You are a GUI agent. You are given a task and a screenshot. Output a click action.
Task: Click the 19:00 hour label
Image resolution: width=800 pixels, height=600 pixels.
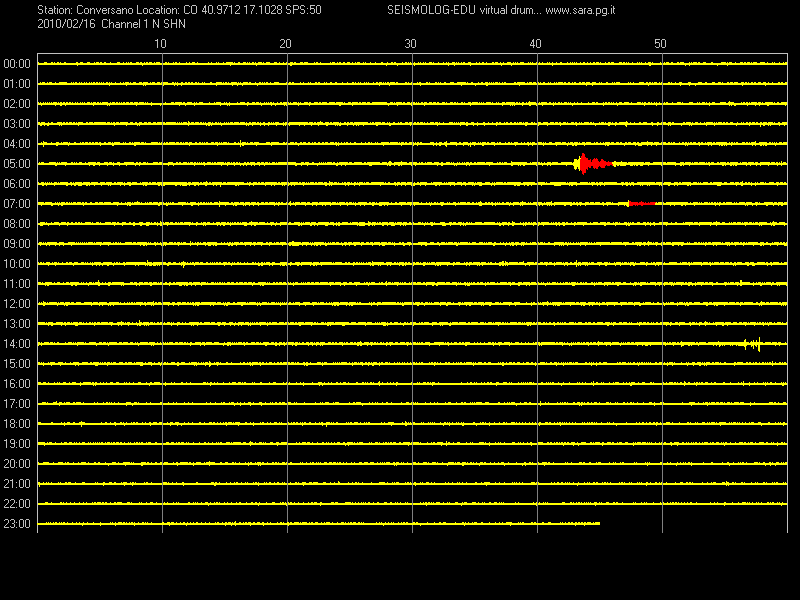tap(17, 444)
